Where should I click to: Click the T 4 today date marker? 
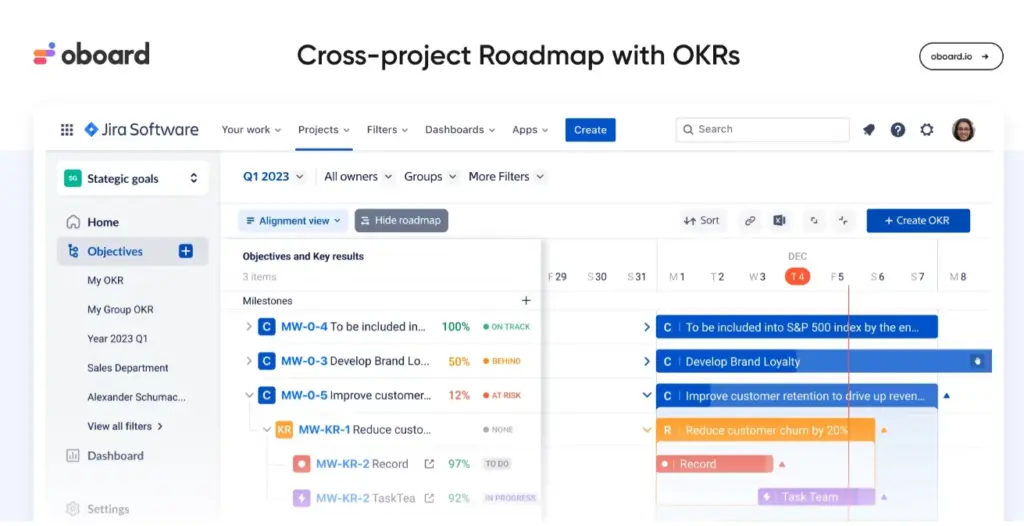point(797,276)
